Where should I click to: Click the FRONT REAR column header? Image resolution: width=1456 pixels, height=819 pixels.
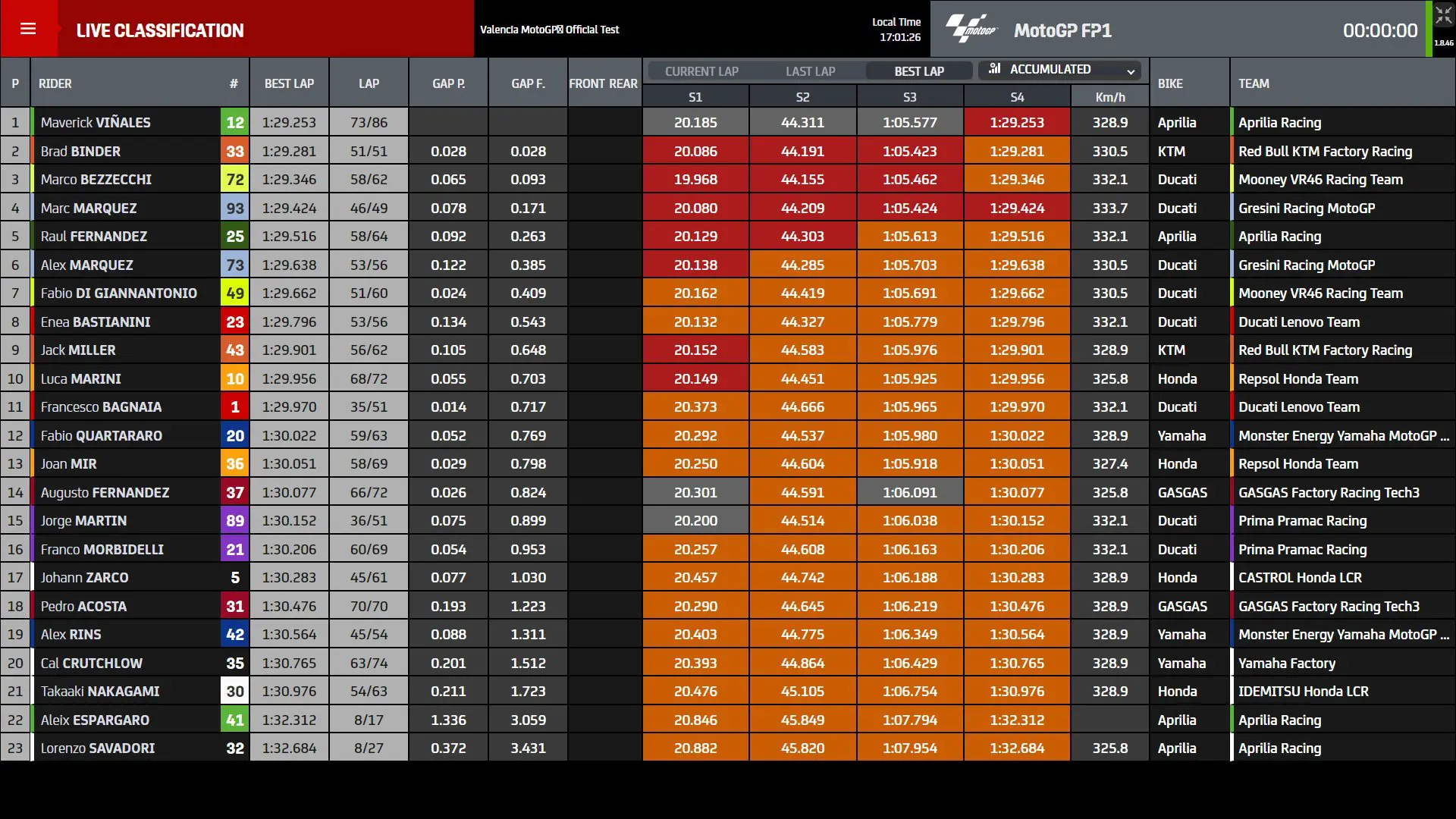(604, 83)
